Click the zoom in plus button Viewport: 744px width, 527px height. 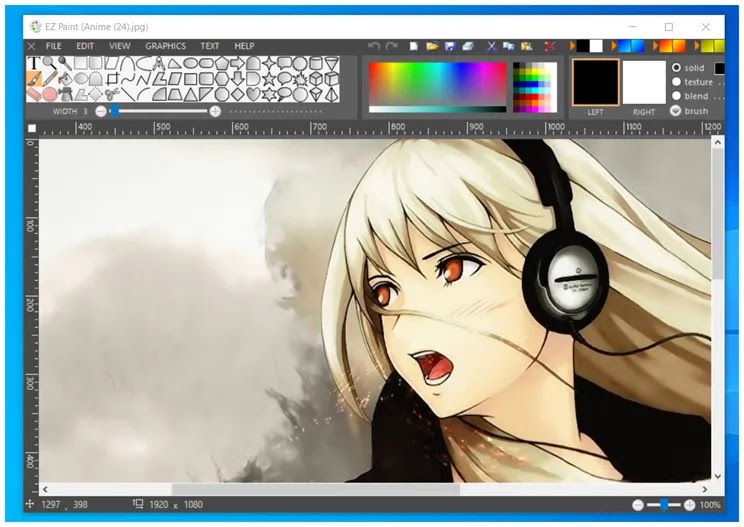coord(689,505)
